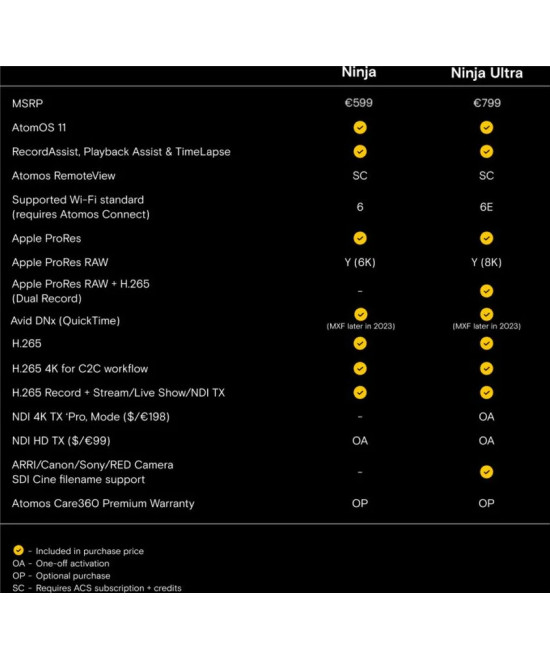Click the €799 Ninja Ultra price
This screenshot has width=550, height=660.
[487, 103]
